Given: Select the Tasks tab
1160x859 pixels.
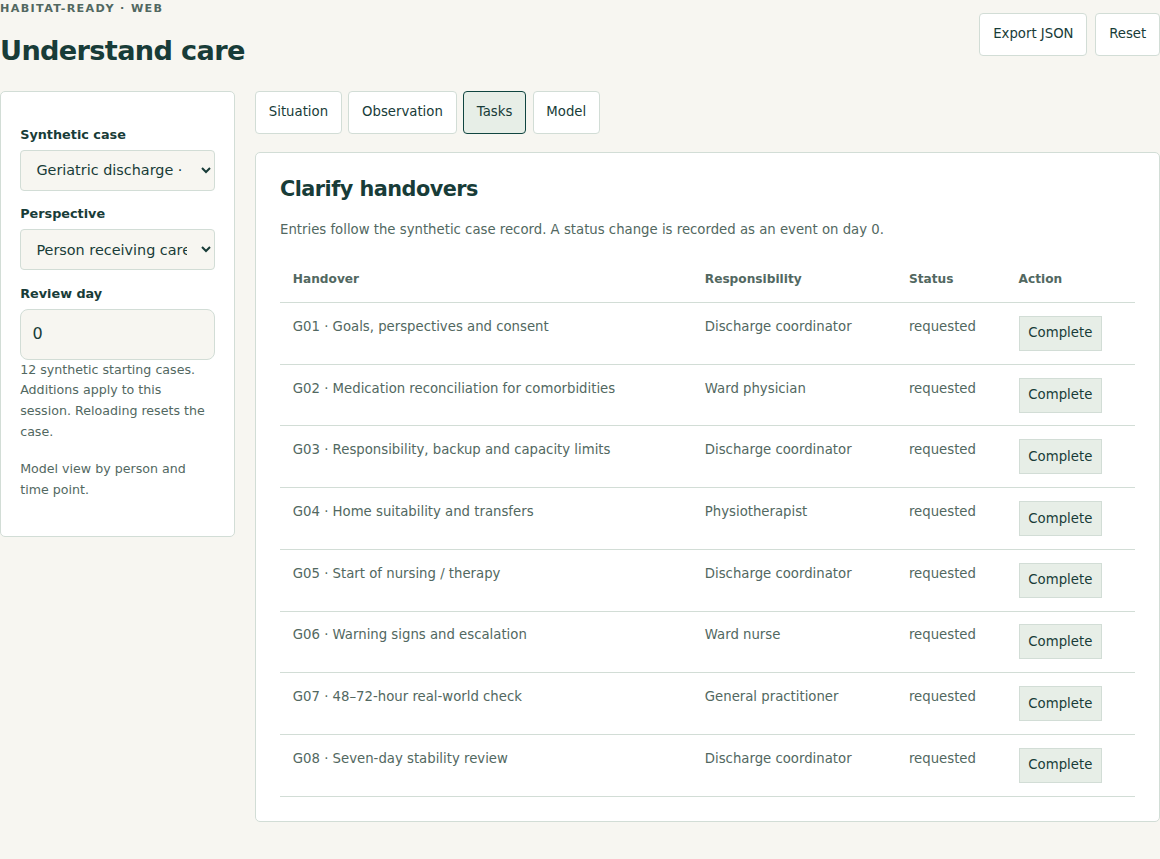Looking at the screenshot, I should point(494,112).
